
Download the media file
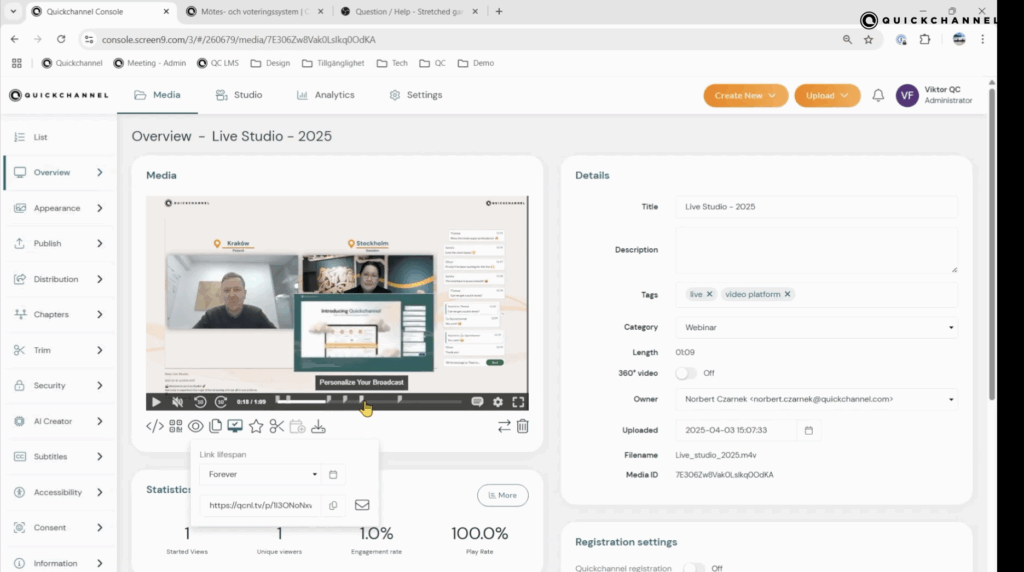(x=318, y=426)
